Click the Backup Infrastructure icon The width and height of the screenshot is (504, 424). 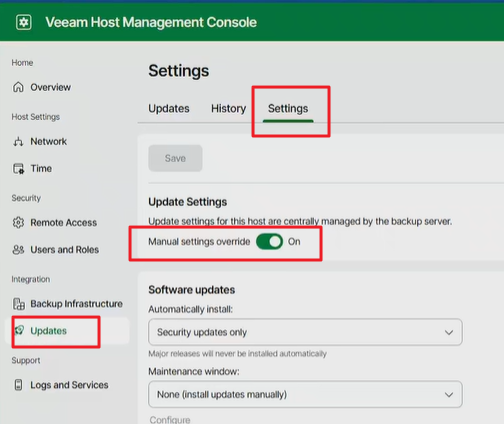click(x=19, y=304)
